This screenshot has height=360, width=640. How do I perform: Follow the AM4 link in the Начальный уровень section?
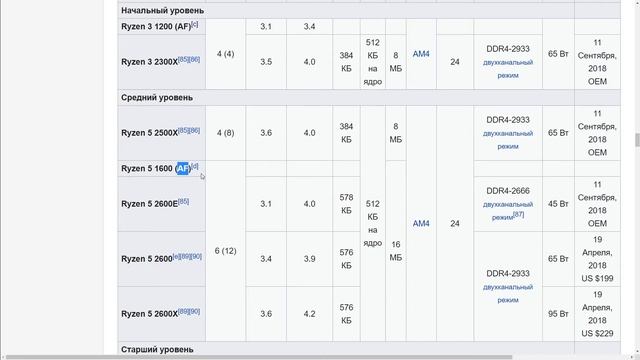(x=421, y=54)
